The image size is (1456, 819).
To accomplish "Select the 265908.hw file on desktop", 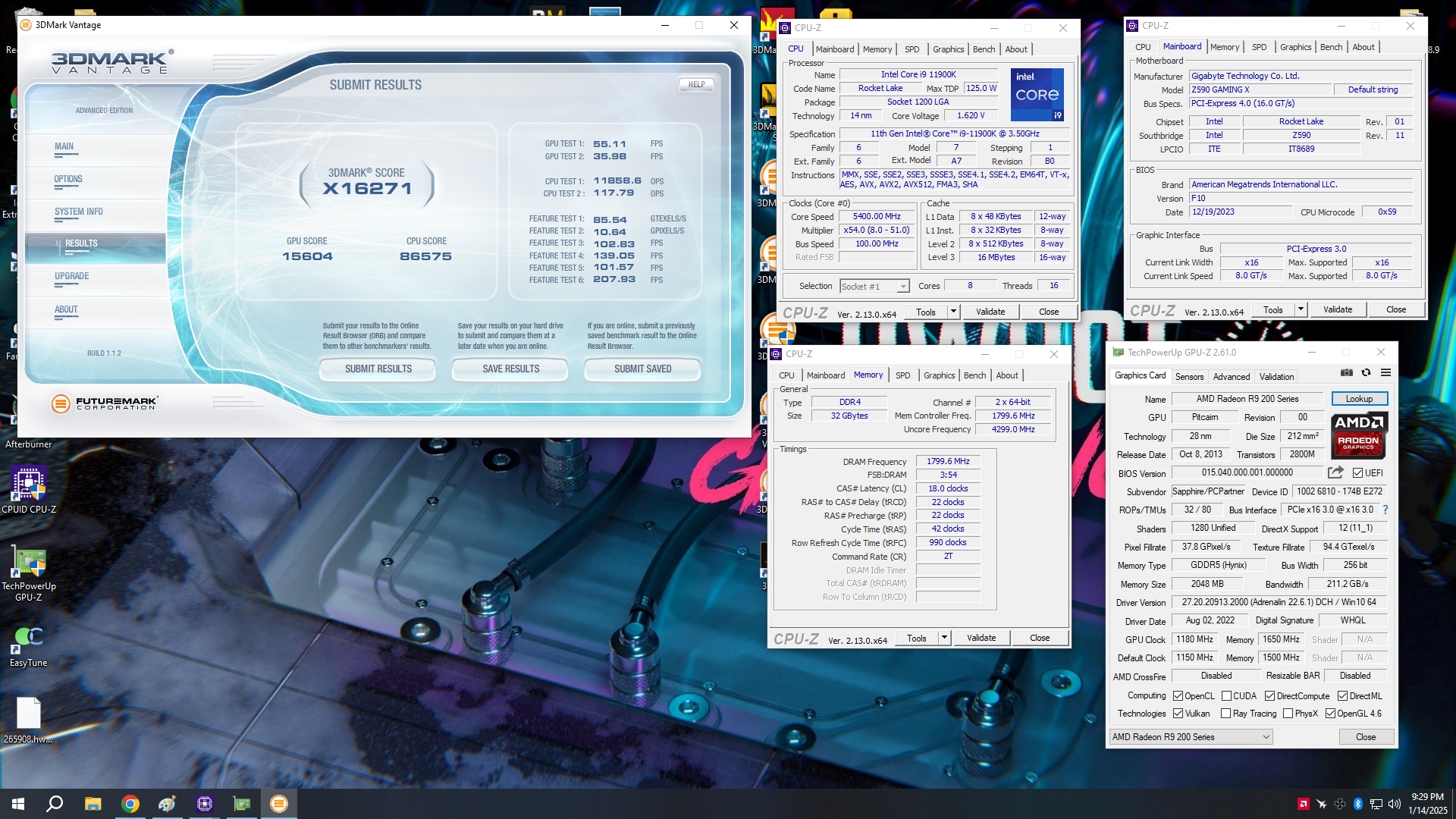I will pos(29,721).
